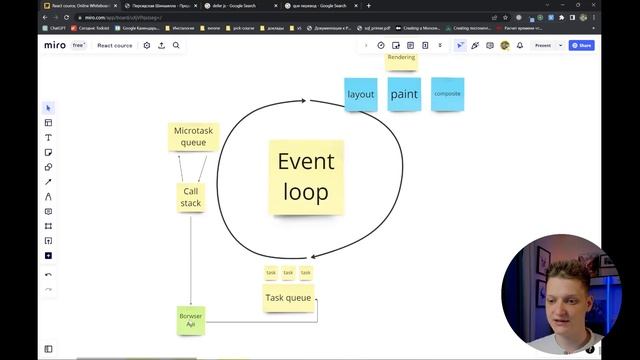The width and height of the screenshot is (640, 360).
Task: Start the timer in top toolbar
Action: [381, 45]
